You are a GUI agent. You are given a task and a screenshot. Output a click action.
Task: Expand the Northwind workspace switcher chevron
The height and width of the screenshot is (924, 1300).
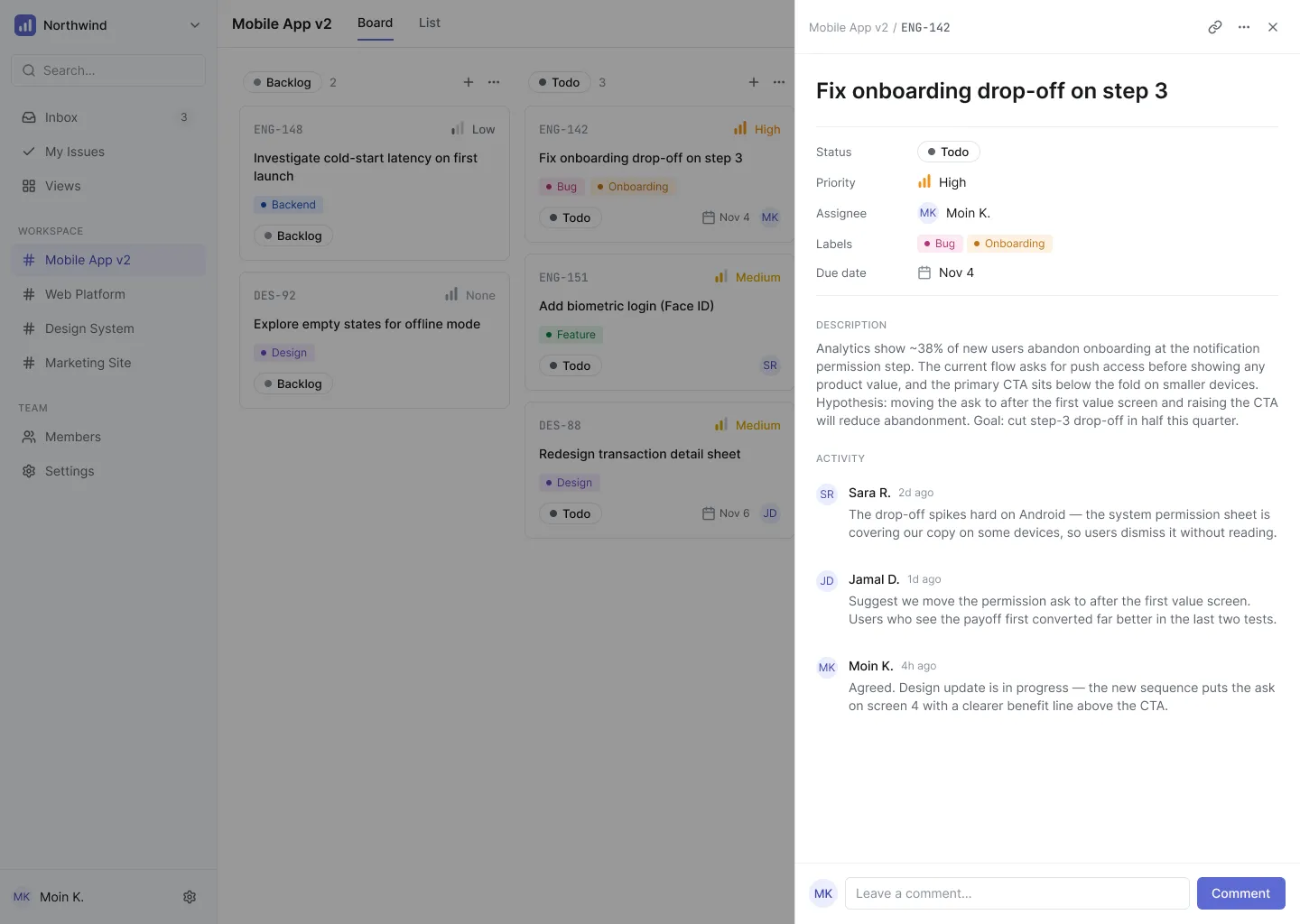195,25
